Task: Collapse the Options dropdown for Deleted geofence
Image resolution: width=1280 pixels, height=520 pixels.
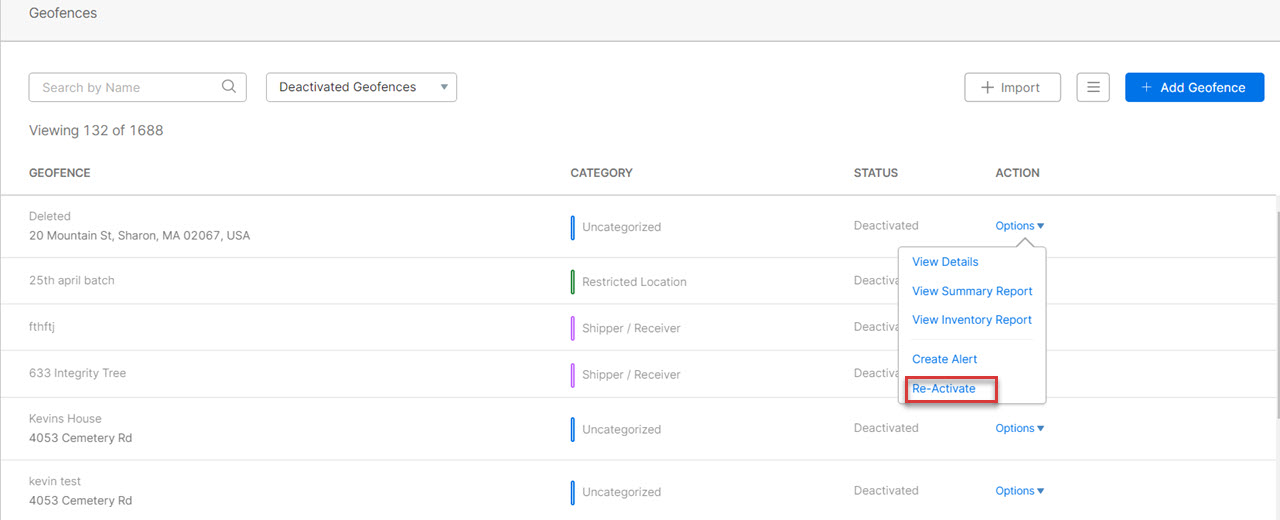Action: (x=1019, y=226)
